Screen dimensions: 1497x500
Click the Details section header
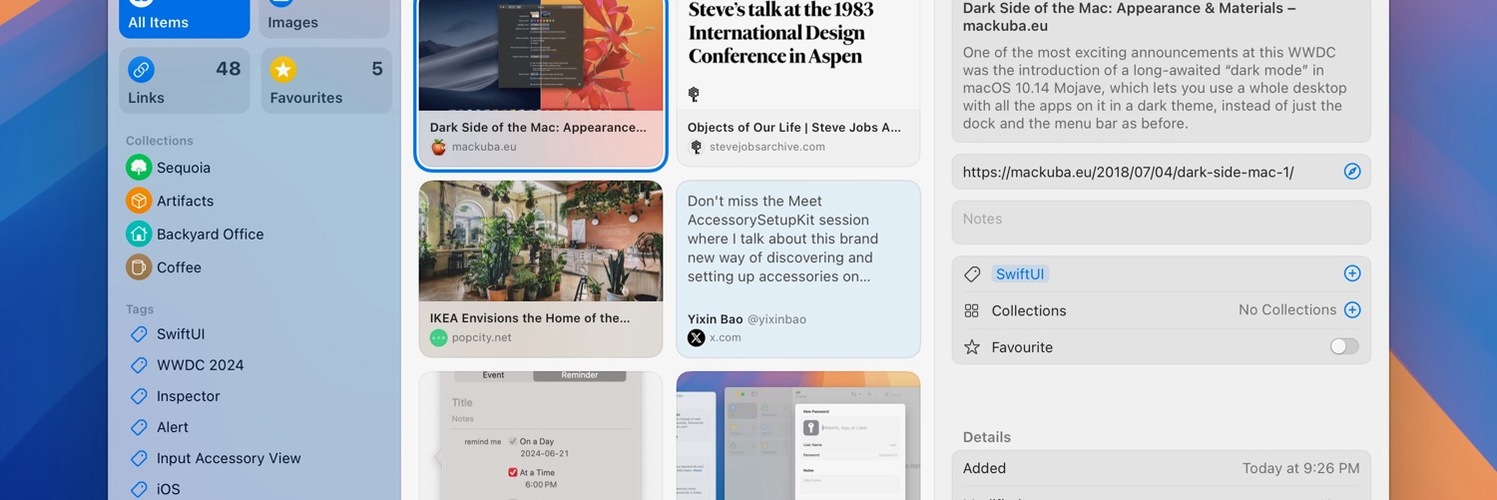[x=987, y=437]
